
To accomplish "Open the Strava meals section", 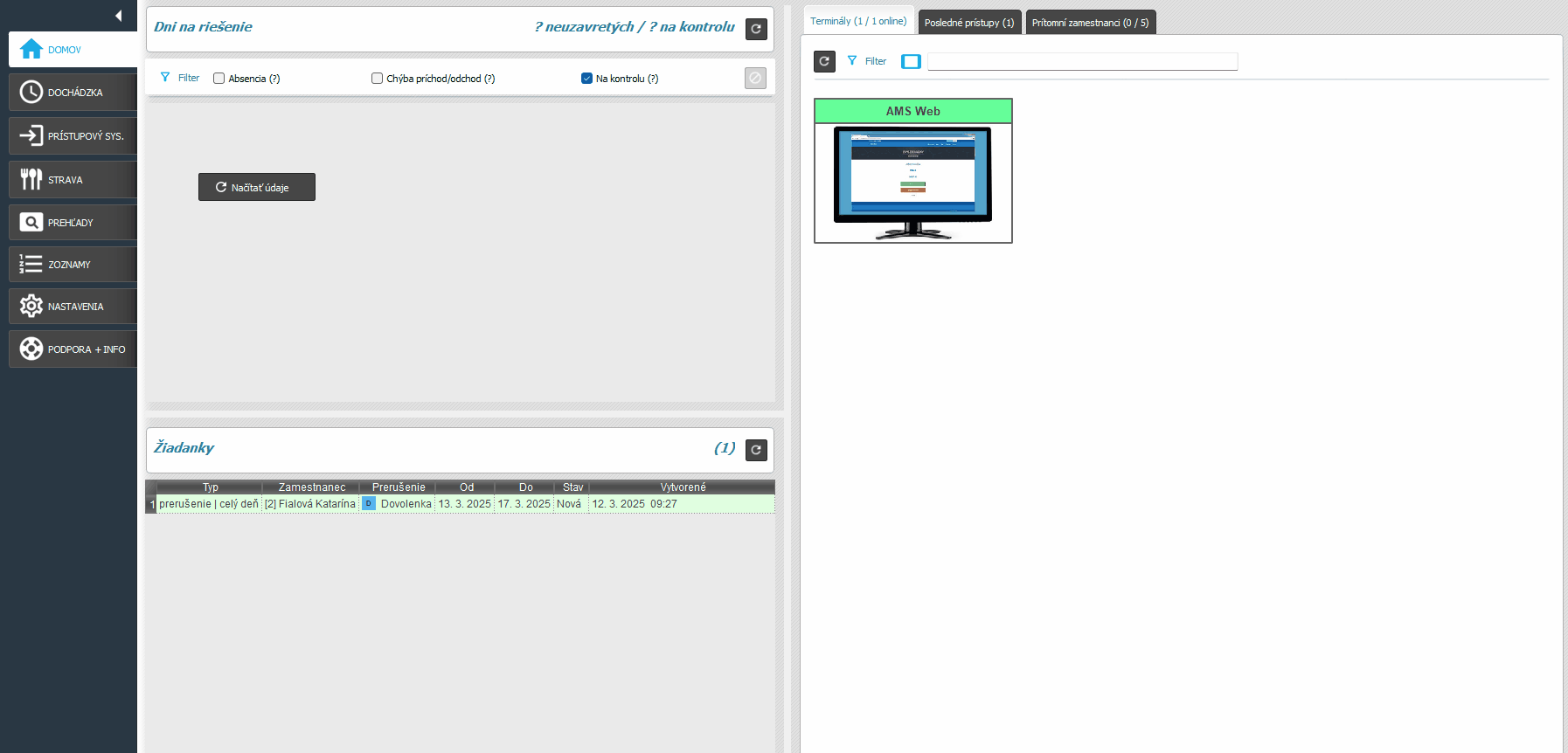I will [73, 180].
